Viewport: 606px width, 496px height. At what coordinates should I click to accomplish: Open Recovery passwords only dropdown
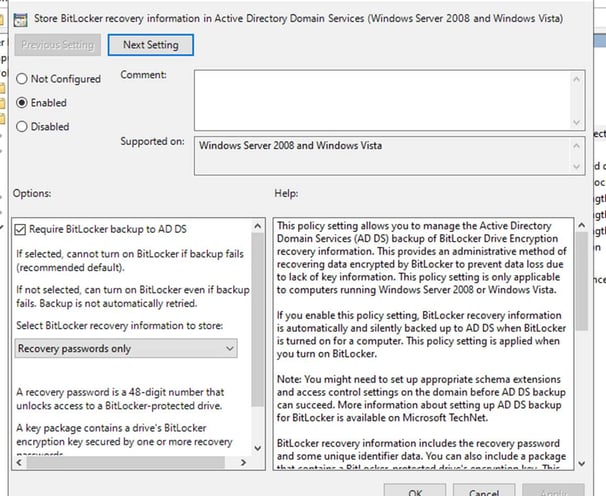(x=126, y=349)
